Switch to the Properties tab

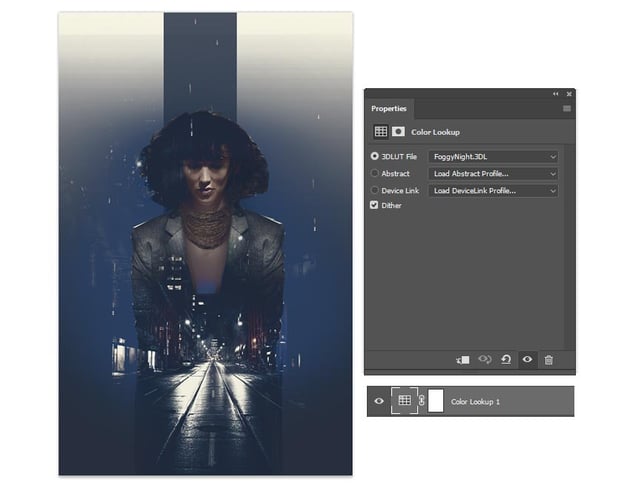389,109
